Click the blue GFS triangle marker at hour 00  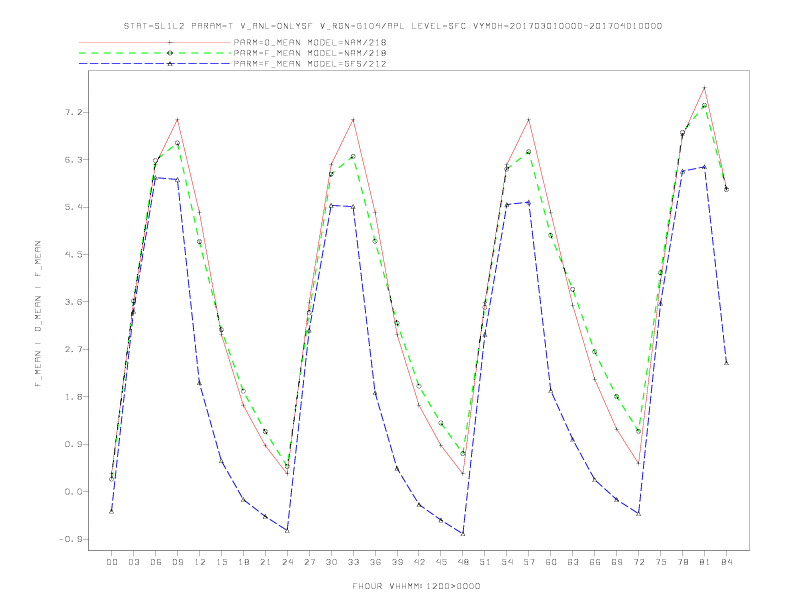tap(112, 512)
